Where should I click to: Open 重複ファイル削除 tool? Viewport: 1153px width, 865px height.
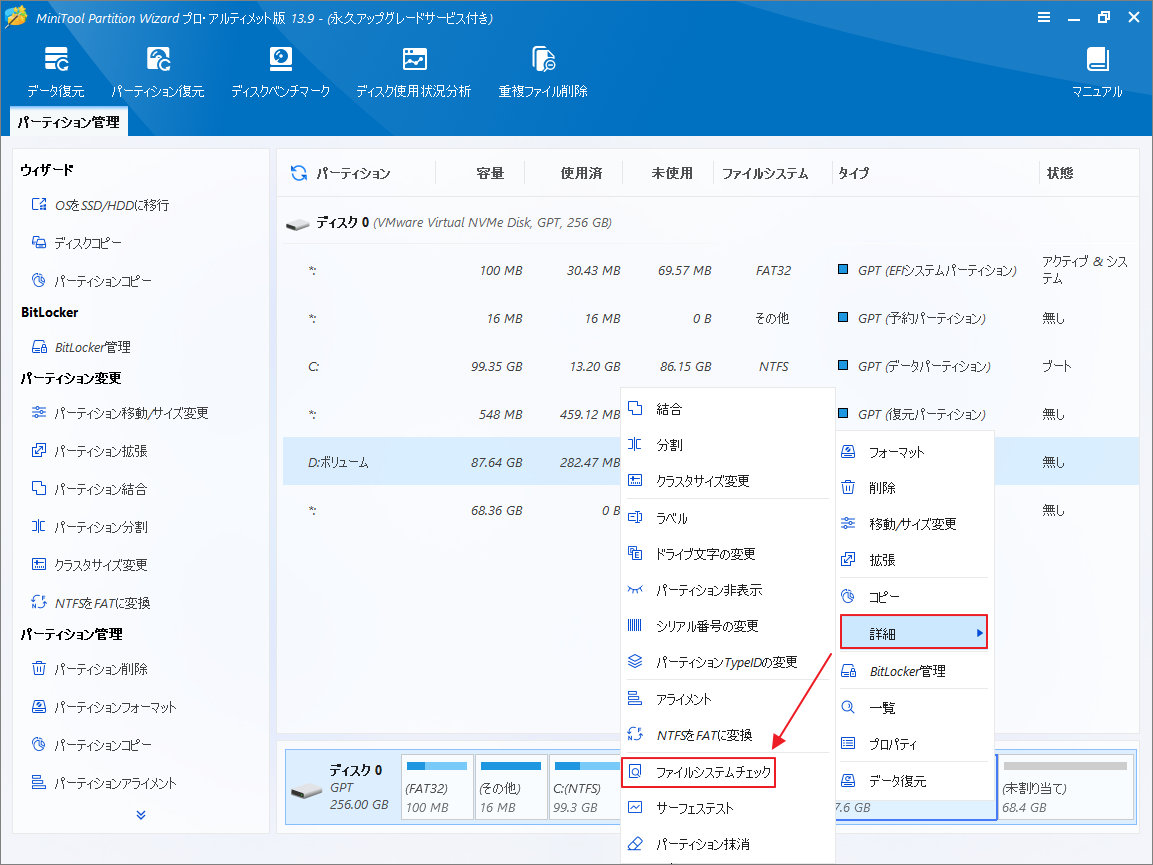[x=543, y=72]
